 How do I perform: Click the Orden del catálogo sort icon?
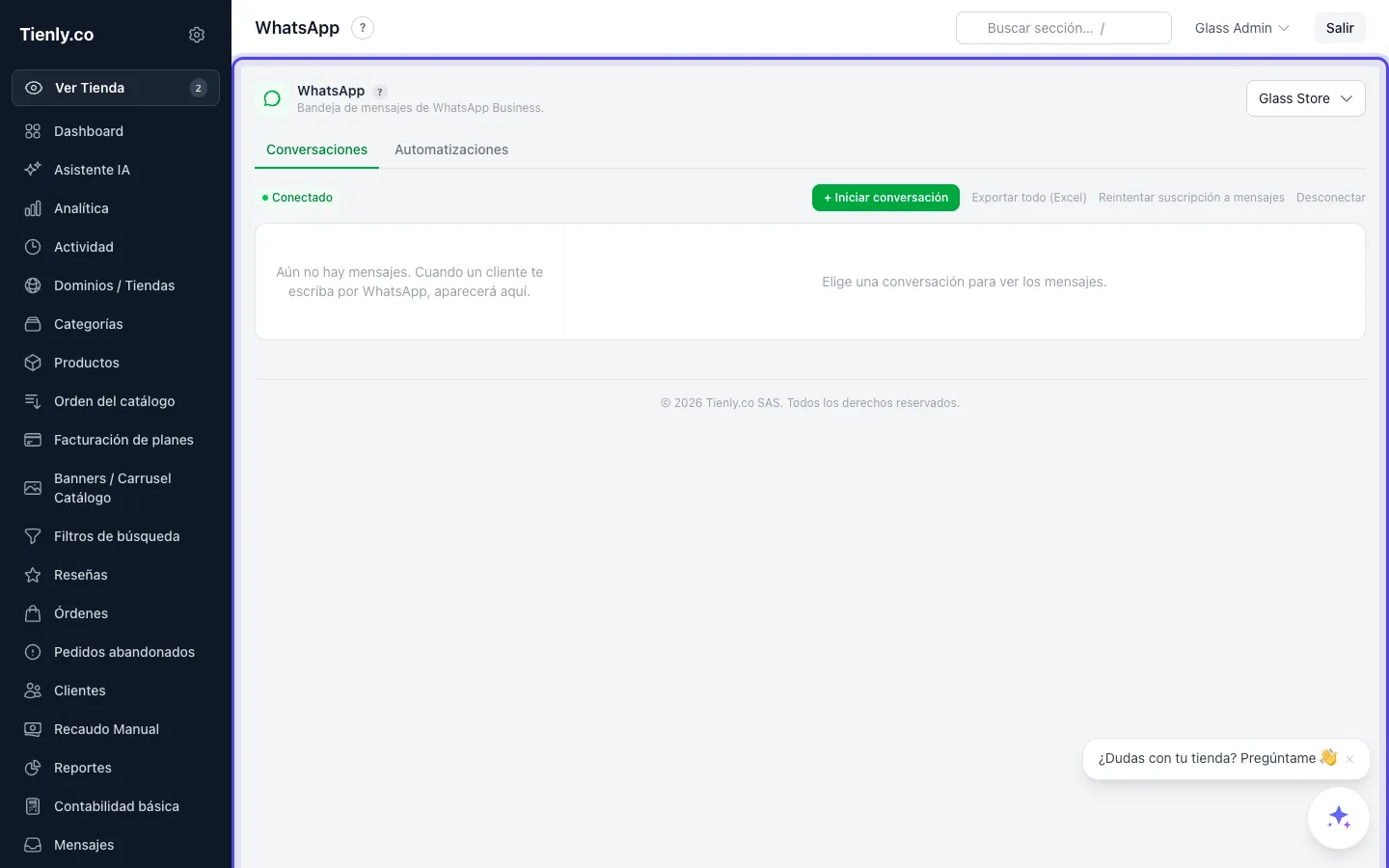[x=33, y=401]
